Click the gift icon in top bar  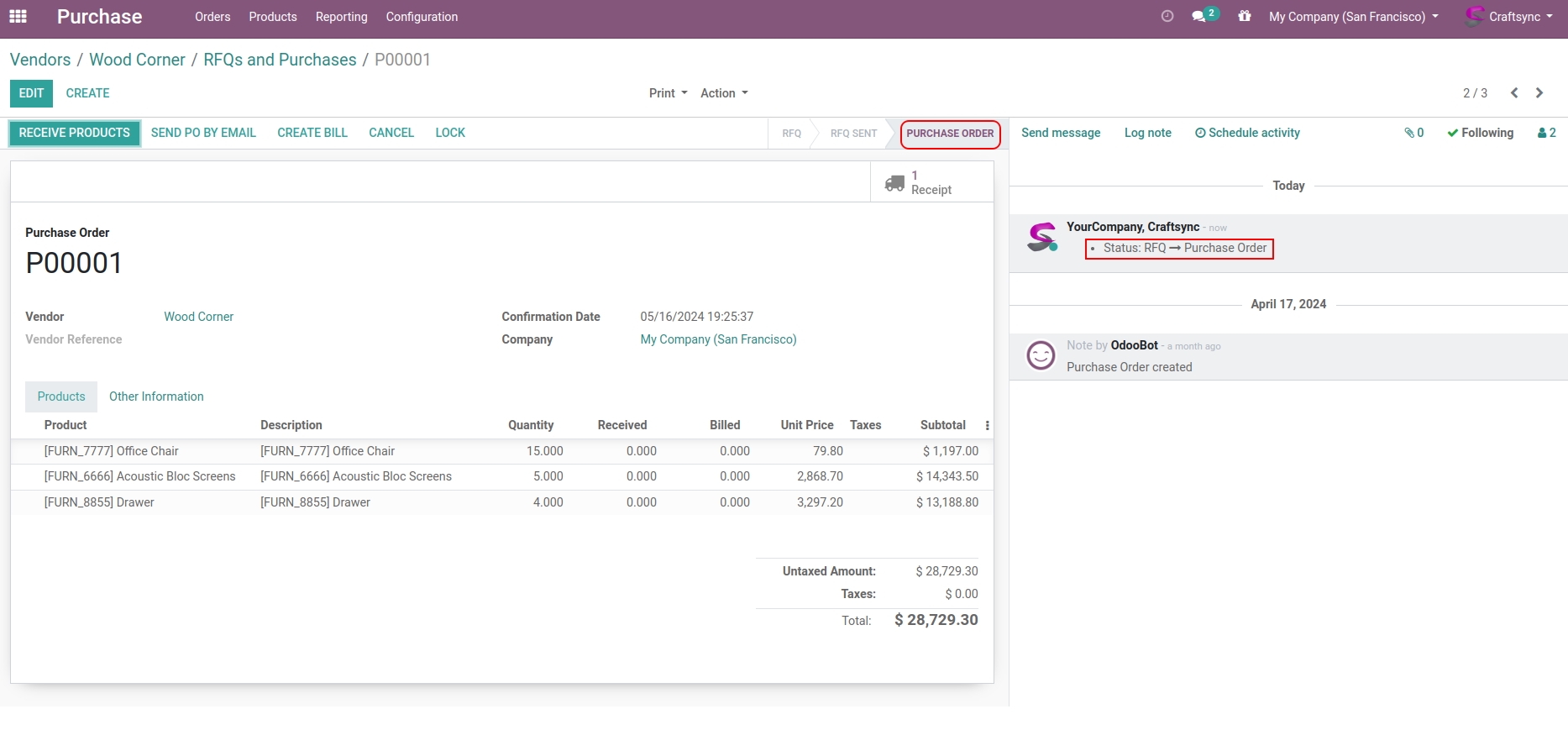point(1244,17)
